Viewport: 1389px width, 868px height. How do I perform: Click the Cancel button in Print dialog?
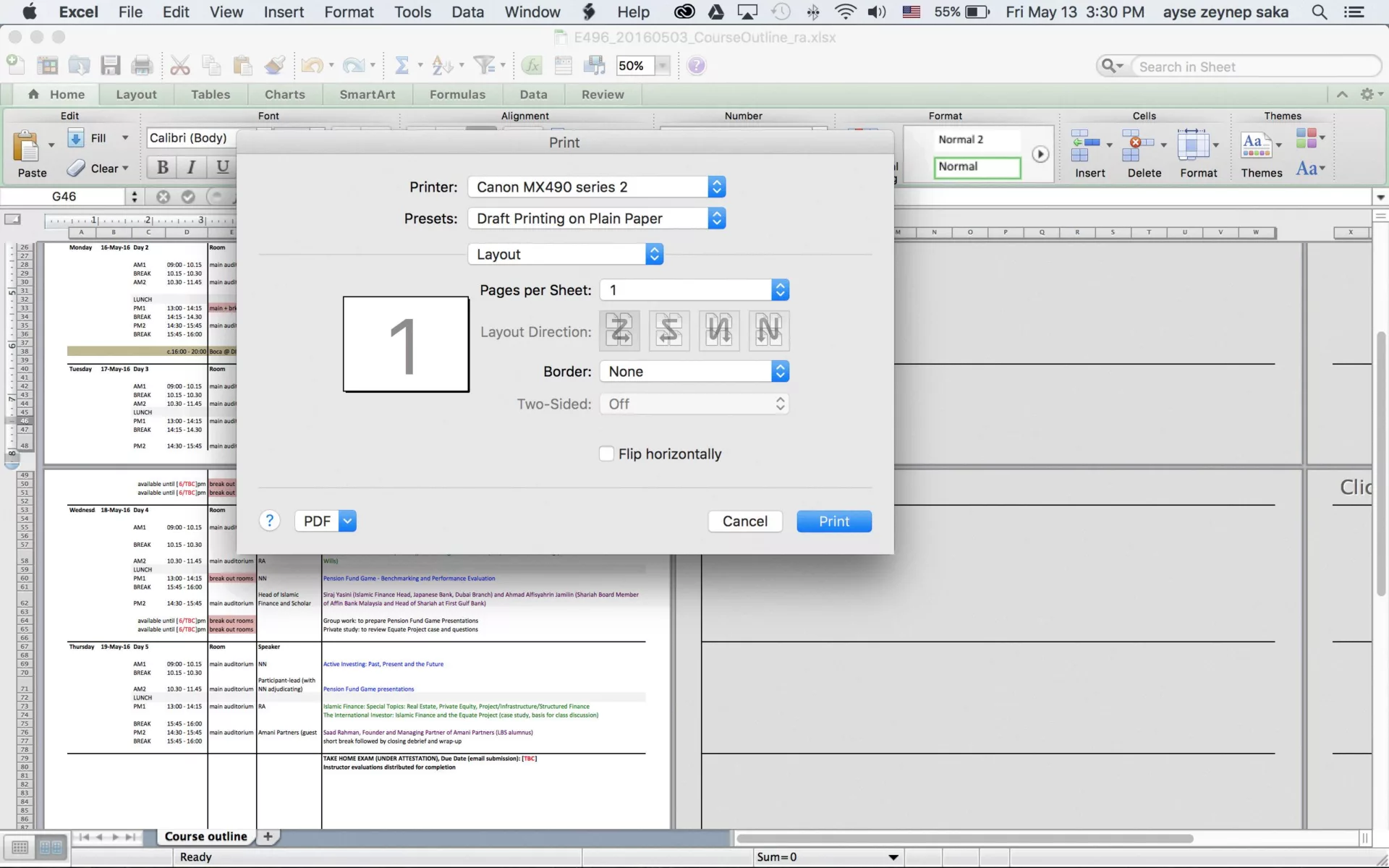pos(745,520)
